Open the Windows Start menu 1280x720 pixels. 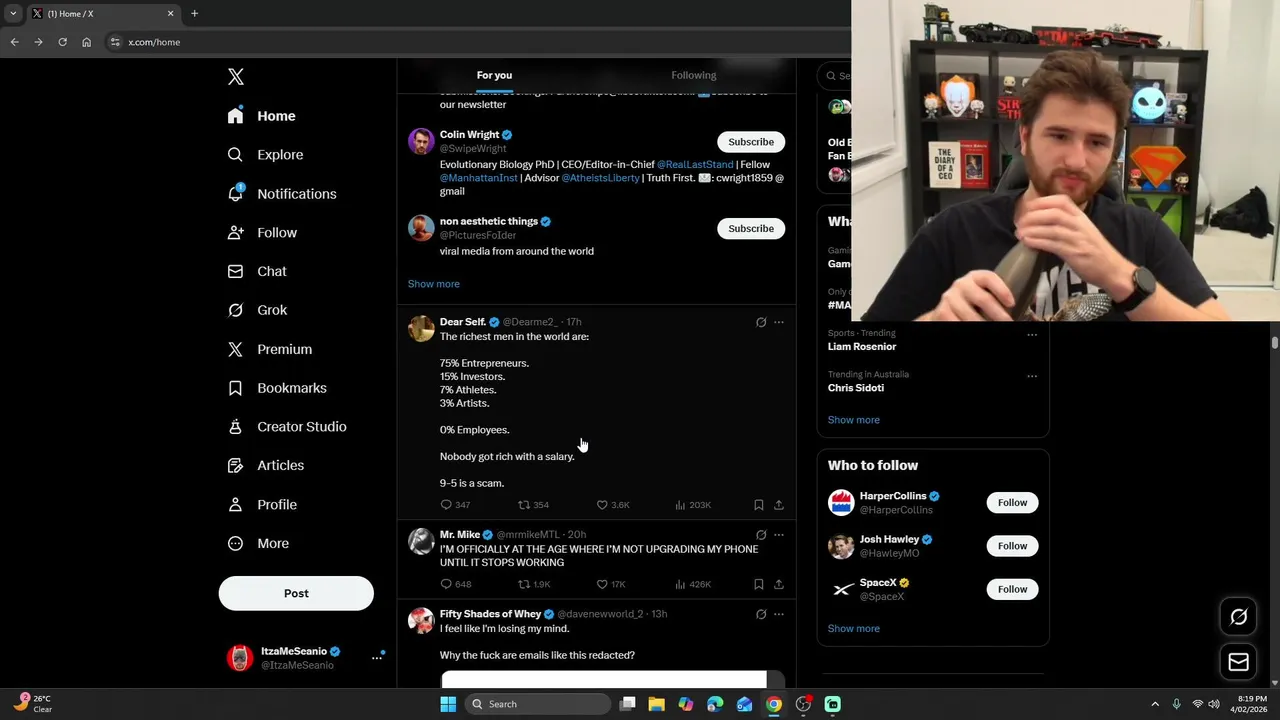tap(448, 704)
